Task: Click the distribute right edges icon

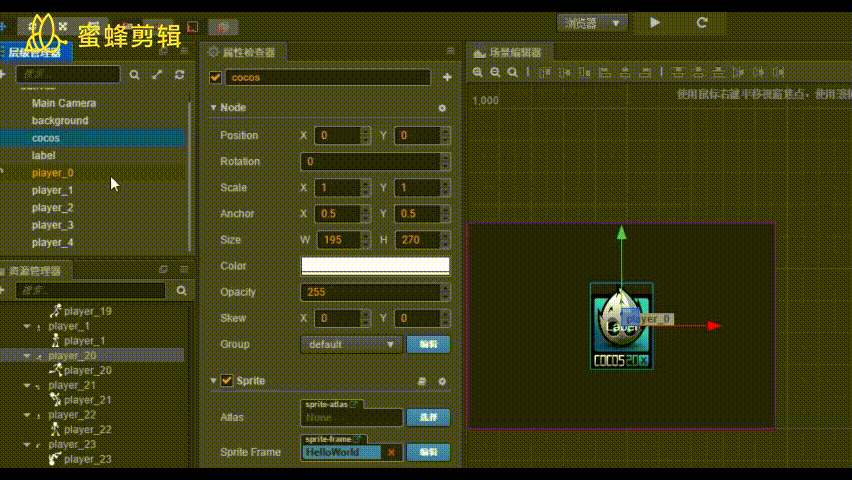Action: coord(779,72)
